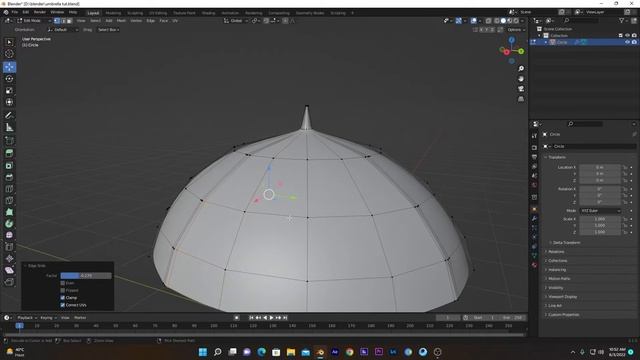This screenshot has height=360, width=640.
Task: Switch to face select mode
Action: pos(69,20)
